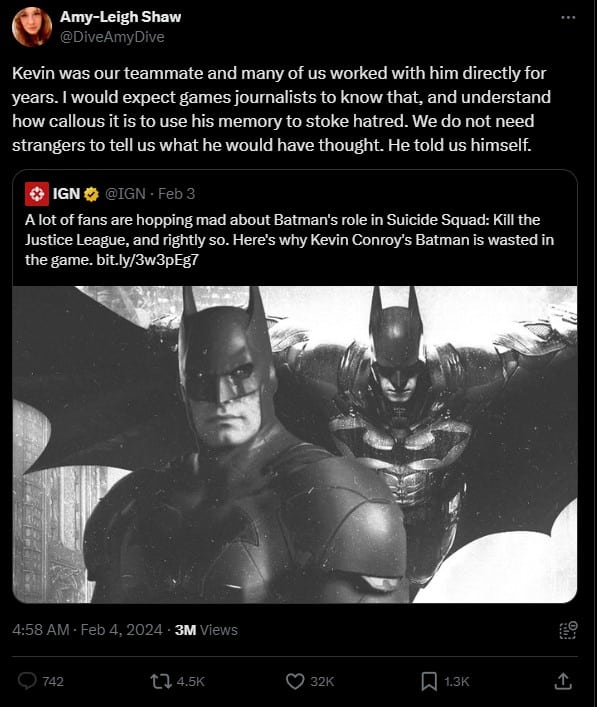
Task: Open the 4:58 AM Feb 4, 2024 timestamp
Action: point(87,629)
